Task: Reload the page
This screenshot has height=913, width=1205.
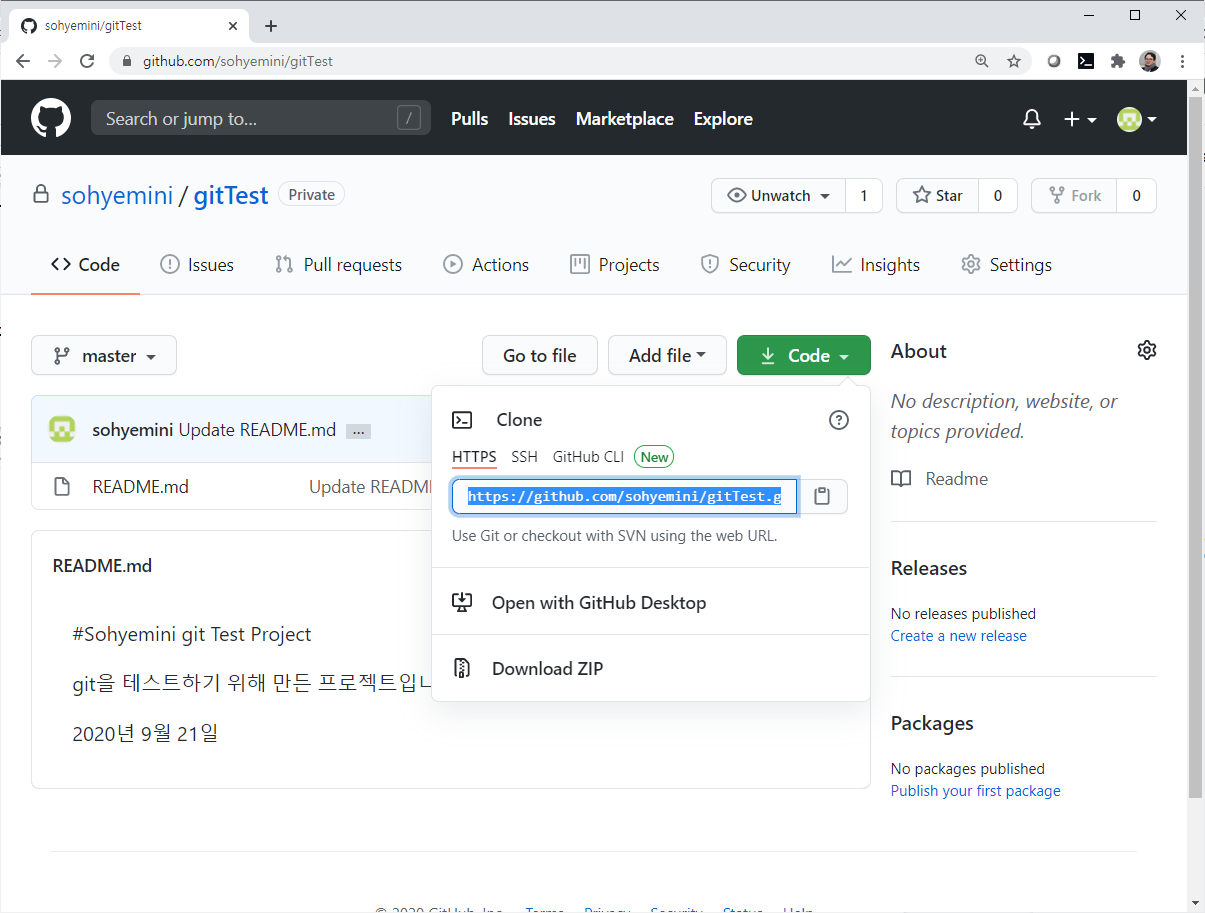Action: point(87,61)
